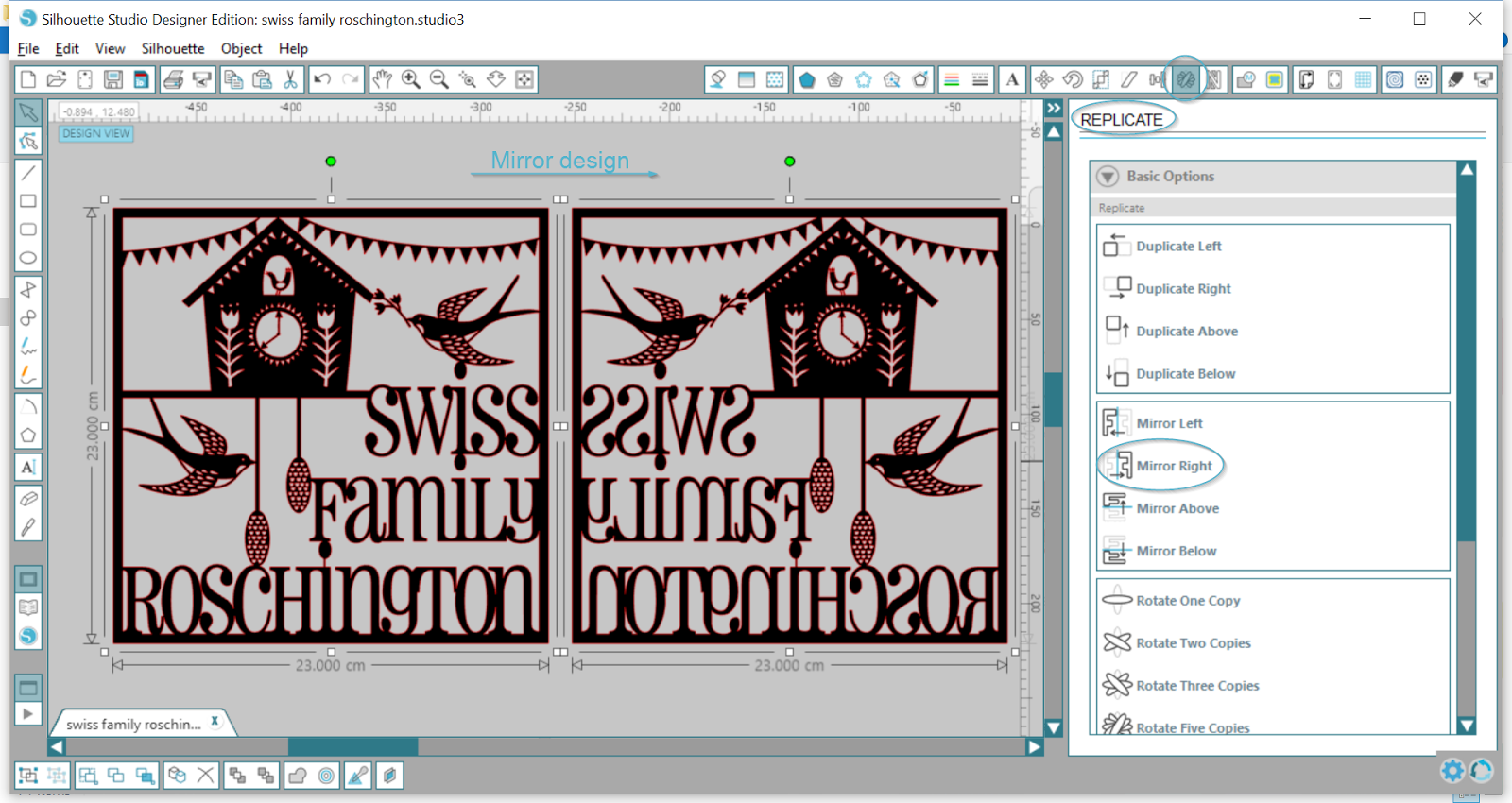Click the green rotation handle of left design
Viewport: 1512px width, 803px height.
pos(331,162)
